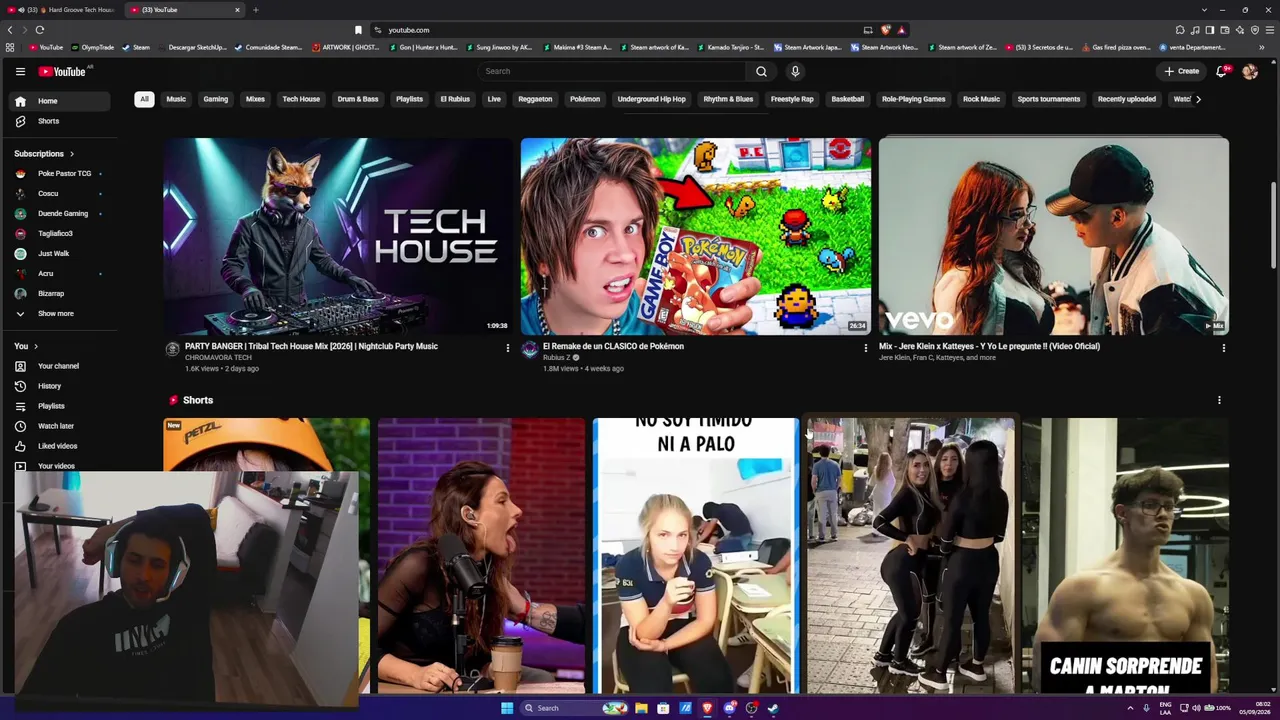The height and width of the screenshot is (720, 1280).
Task: Open the taskbar clock and date
Action: click(x=1255, y=708)
